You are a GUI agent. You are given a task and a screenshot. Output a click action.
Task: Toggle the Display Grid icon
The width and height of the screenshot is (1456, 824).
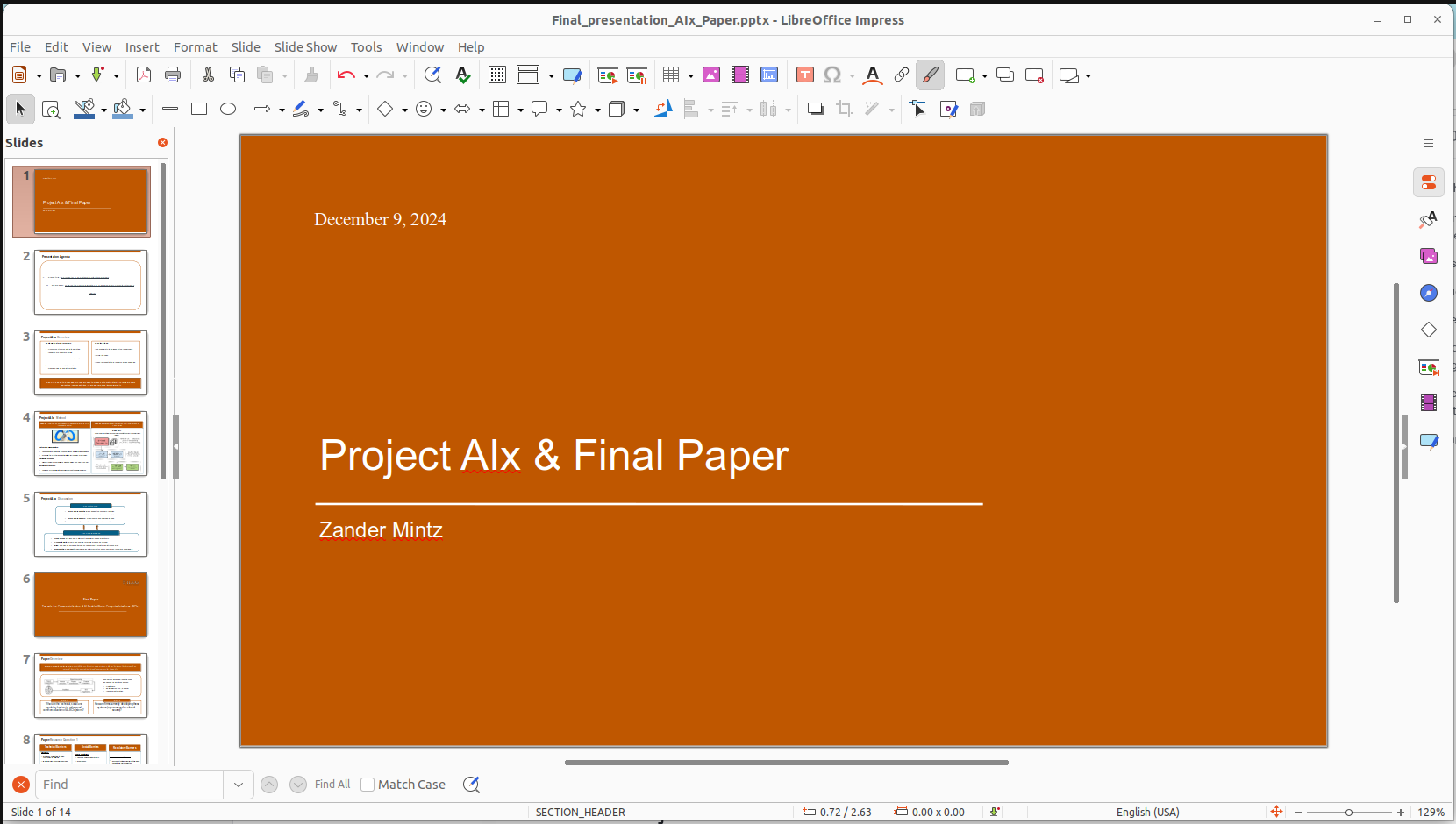pos(497,75)
